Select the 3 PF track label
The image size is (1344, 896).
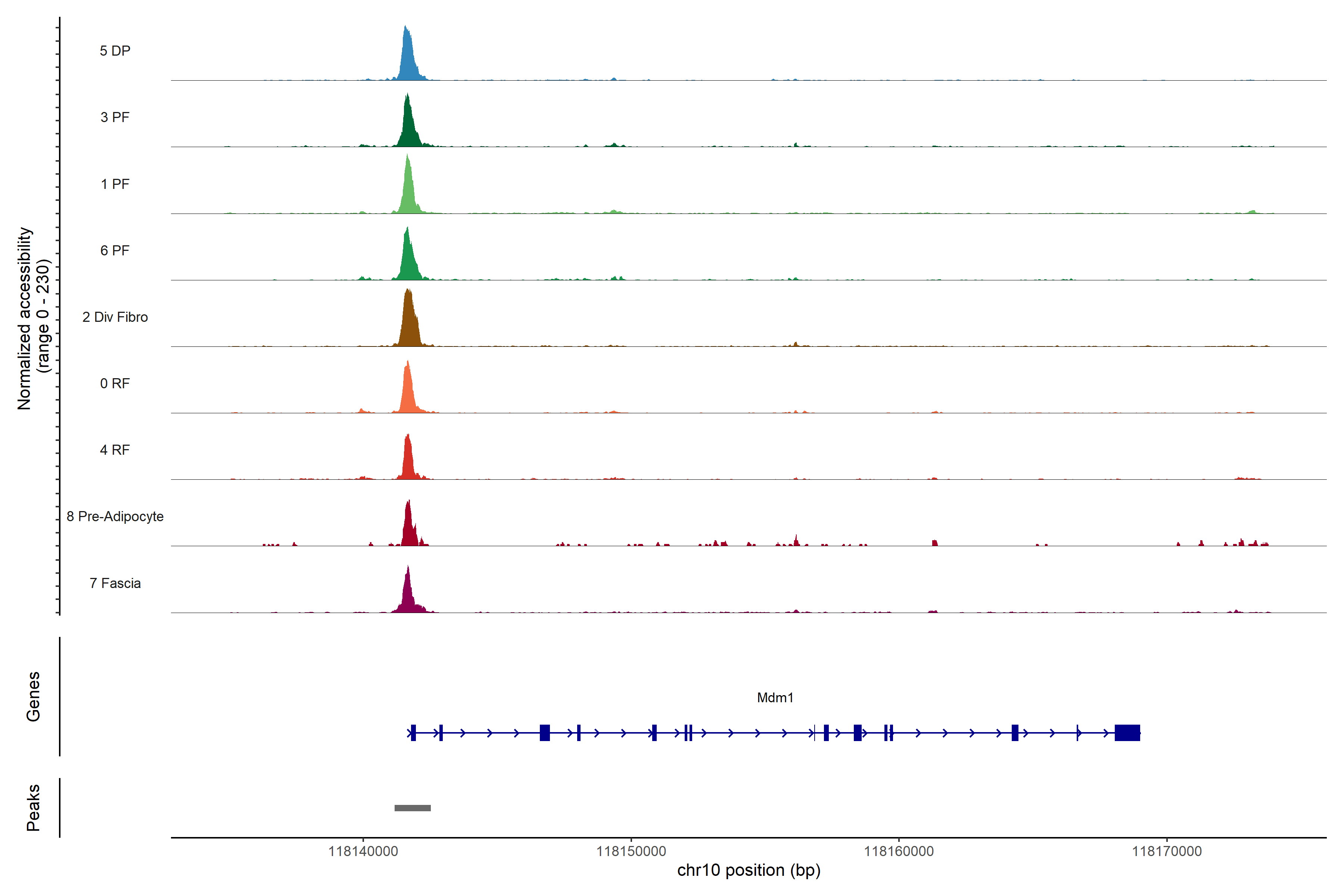tap(115, 117)
